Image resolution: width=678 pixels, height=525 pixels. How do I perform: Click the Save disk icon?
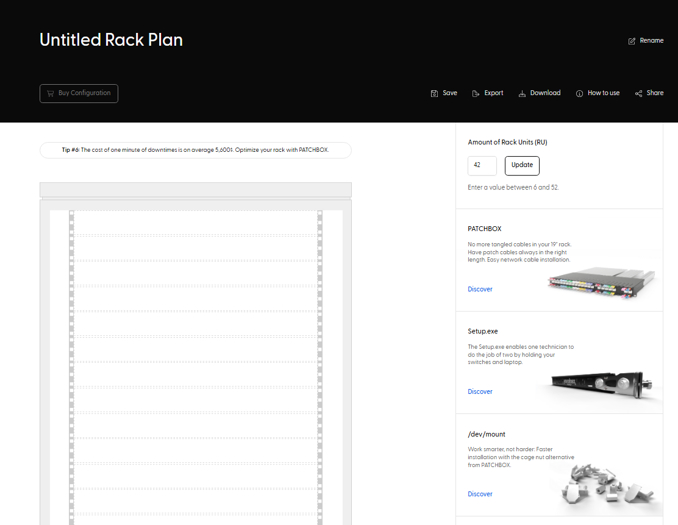tap(434, 93)
